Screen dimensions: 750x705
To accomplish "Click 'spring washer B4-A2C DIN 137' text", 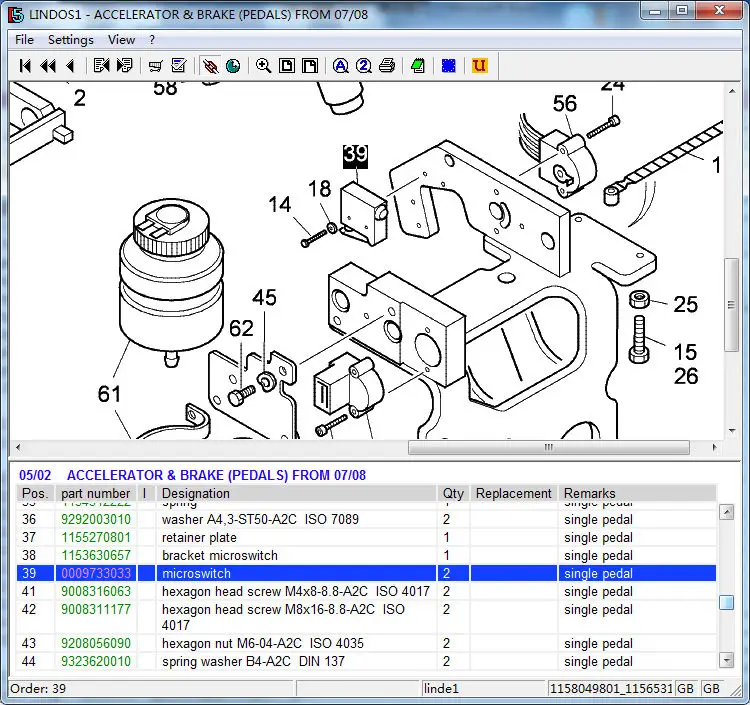I will tap(253, 661).
